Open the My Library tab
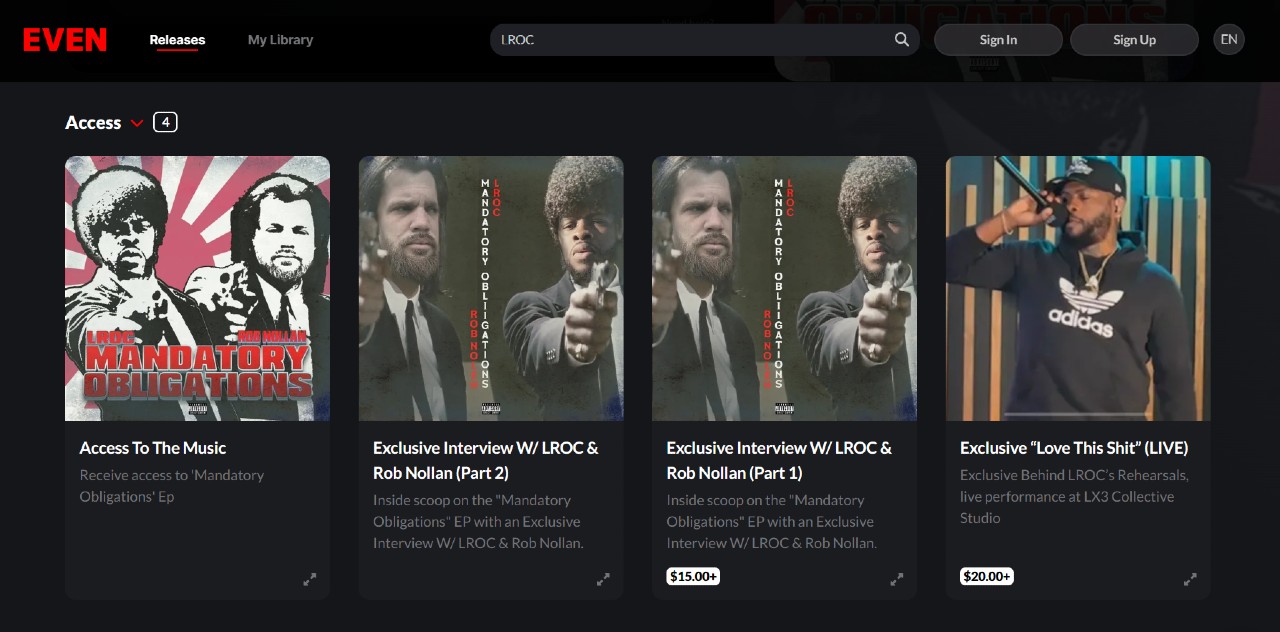1280x632 pixels. [280, 40]
